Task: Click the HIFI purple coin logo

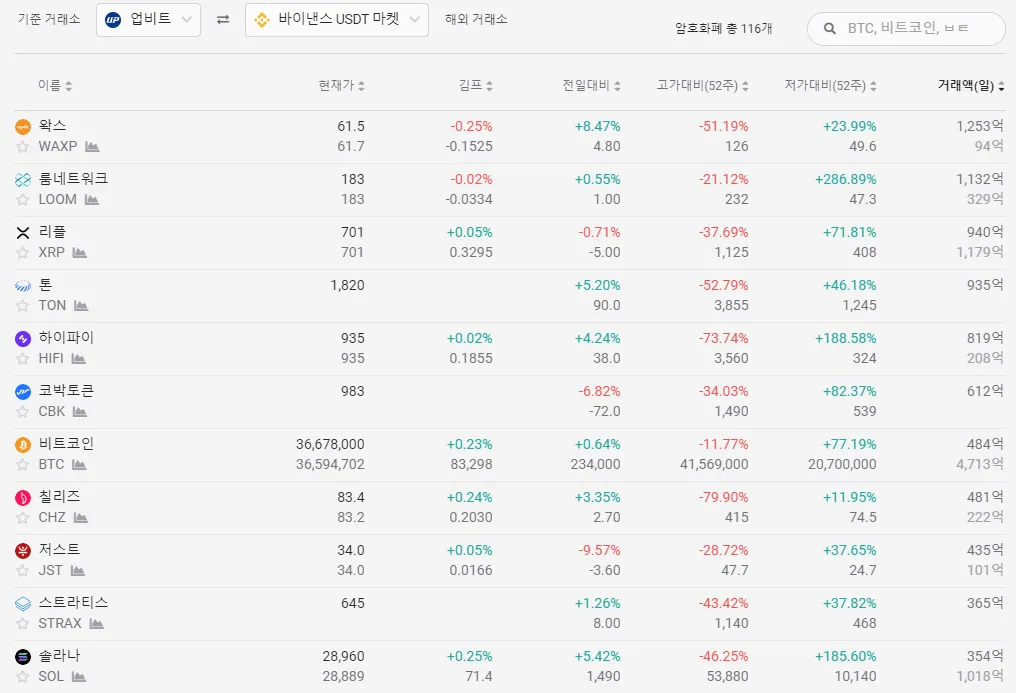Action: pos(23,339)
